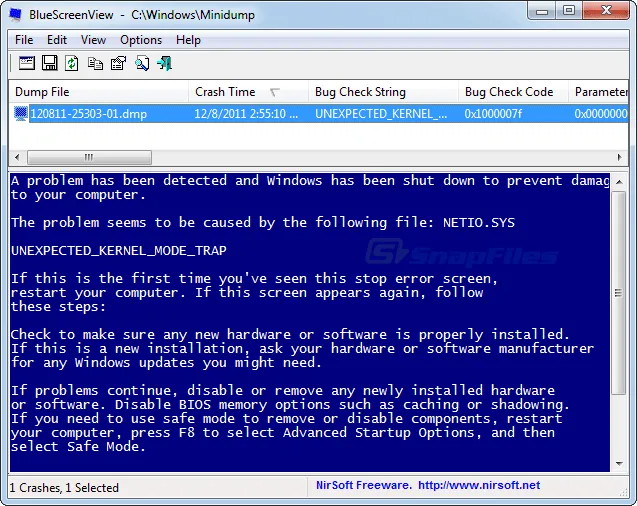
Task: Open the View menu
Action: coord(93,40)
